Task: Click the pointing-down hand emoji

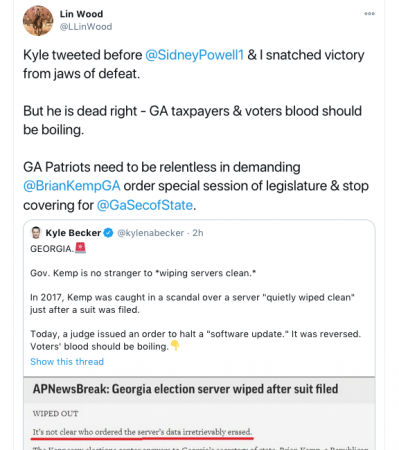Action: coord(175,346)
